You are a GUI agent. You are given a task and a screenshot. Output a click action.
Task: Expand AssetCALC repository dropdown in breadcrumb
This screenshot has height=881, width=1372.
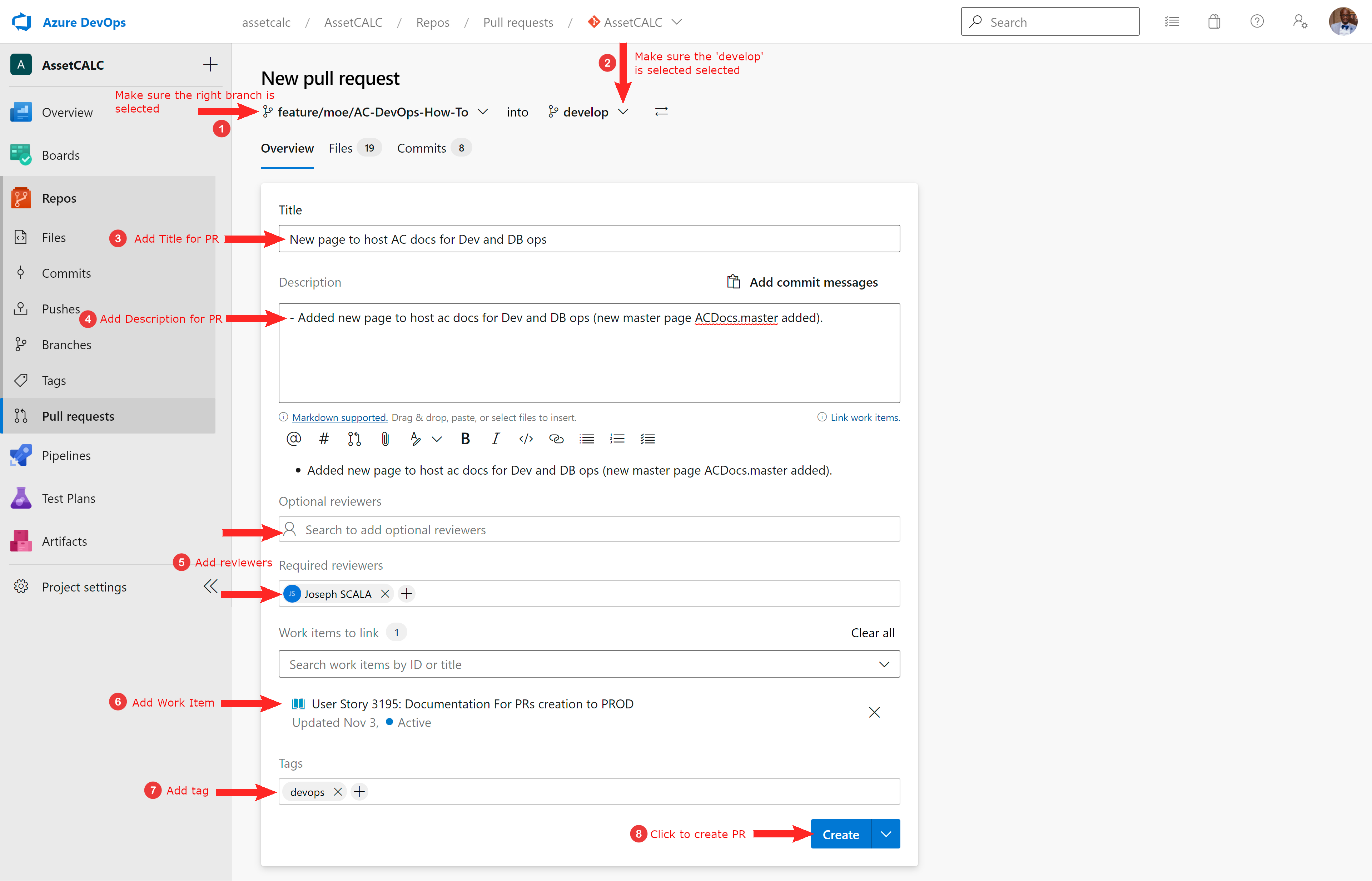click(x=677, y=22)
